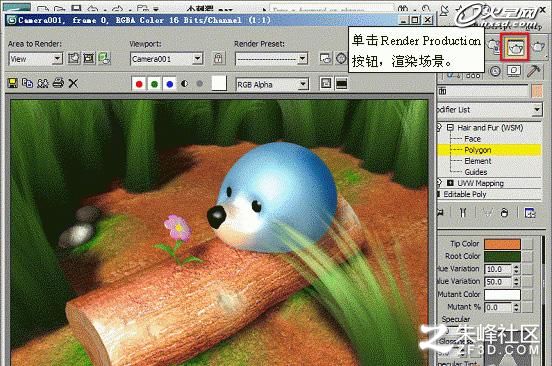Image resolution: width=552 pixels, height=366 pixels.
Task: Click the Auto Region Selected icon
Action: pos(89,58)
